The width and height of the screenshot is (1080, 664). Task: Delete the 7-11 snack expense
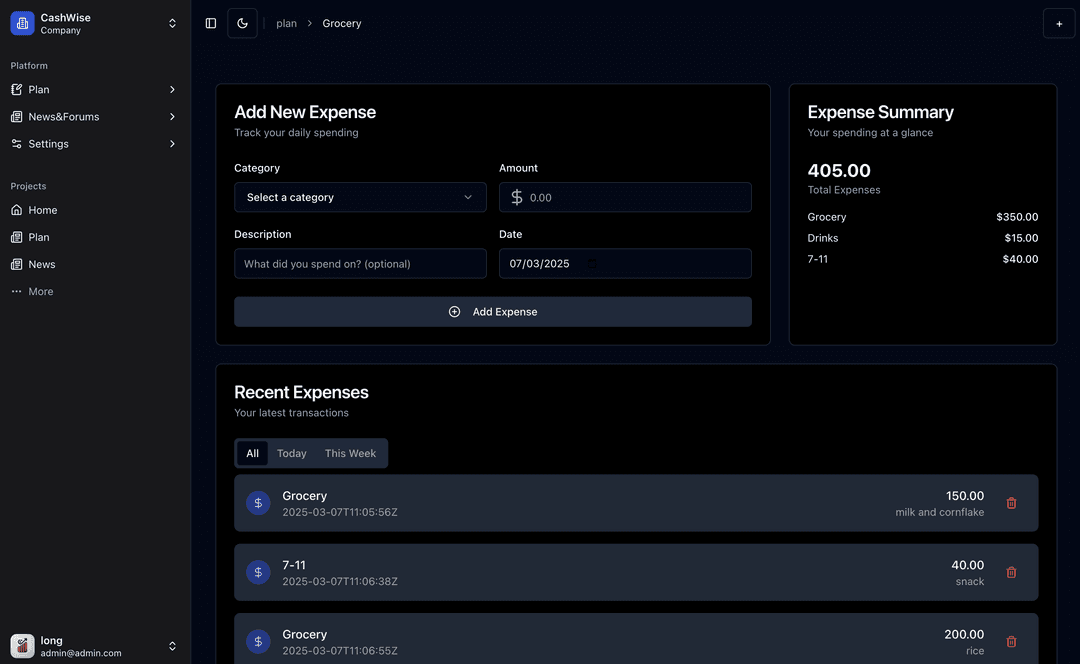(x=1011, y=572)
